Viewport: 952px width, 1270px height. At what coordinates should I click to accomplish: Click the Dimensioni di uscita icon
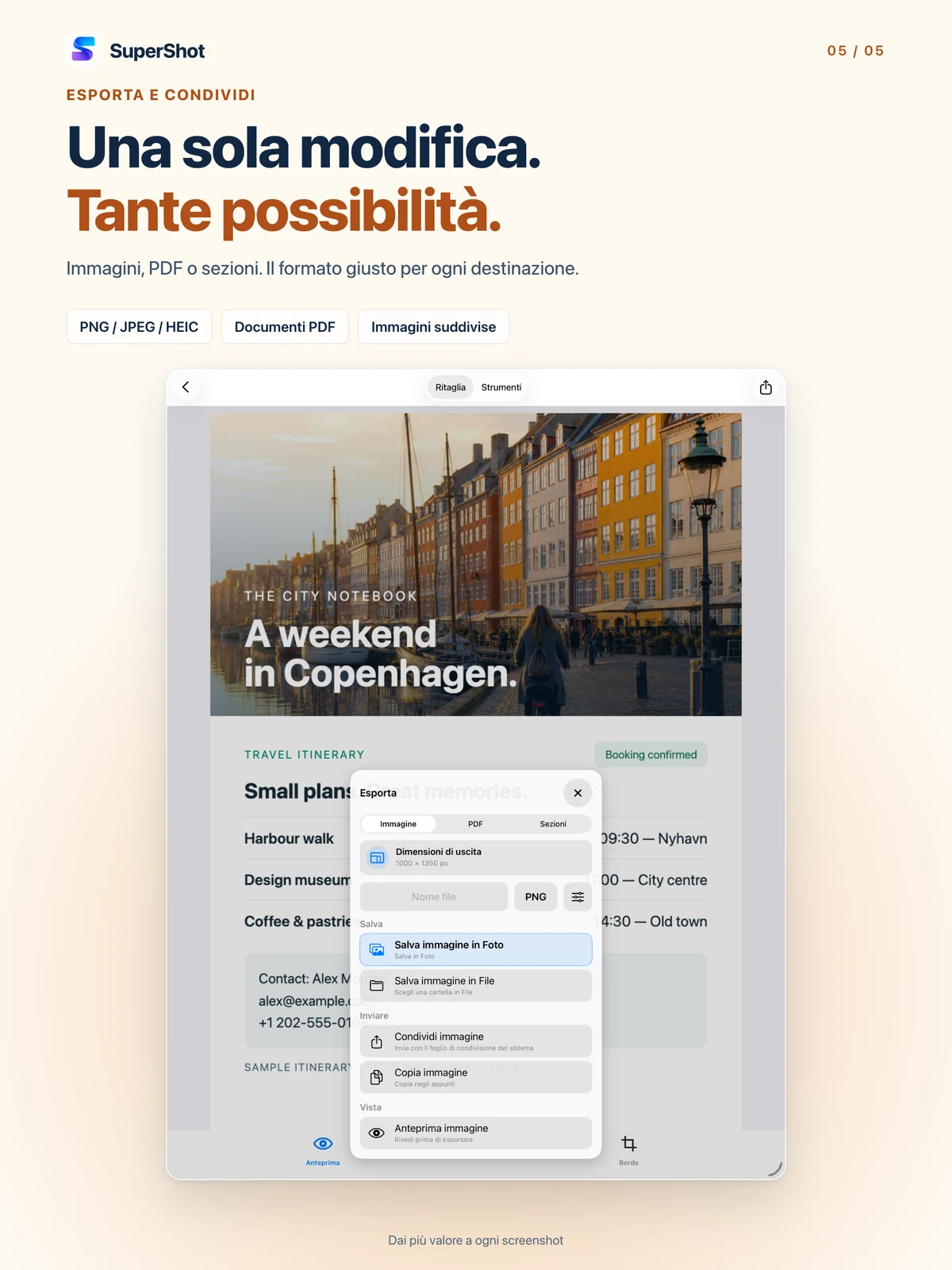pos(377,857)
